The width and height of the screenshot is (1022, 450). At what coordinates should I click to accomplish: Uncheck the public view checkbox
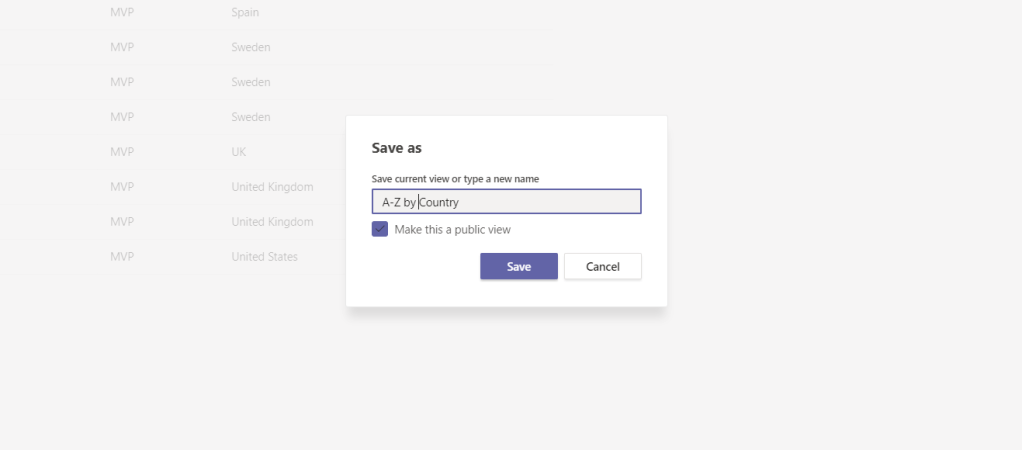(380, 230)
